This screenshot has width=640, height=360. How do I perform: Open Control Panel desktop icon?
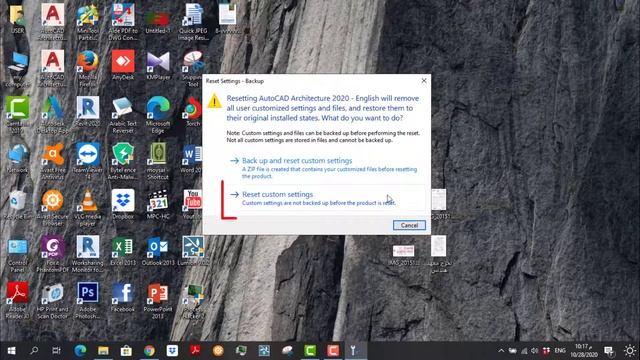tap(17, 255)
